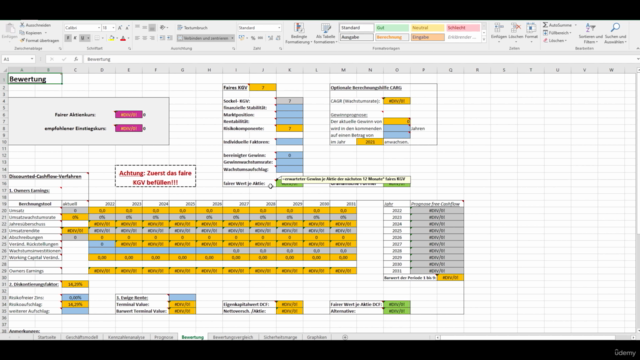Open underline style dropdown arrow
This screenshot has width=640, height=360.
(88, 38)
